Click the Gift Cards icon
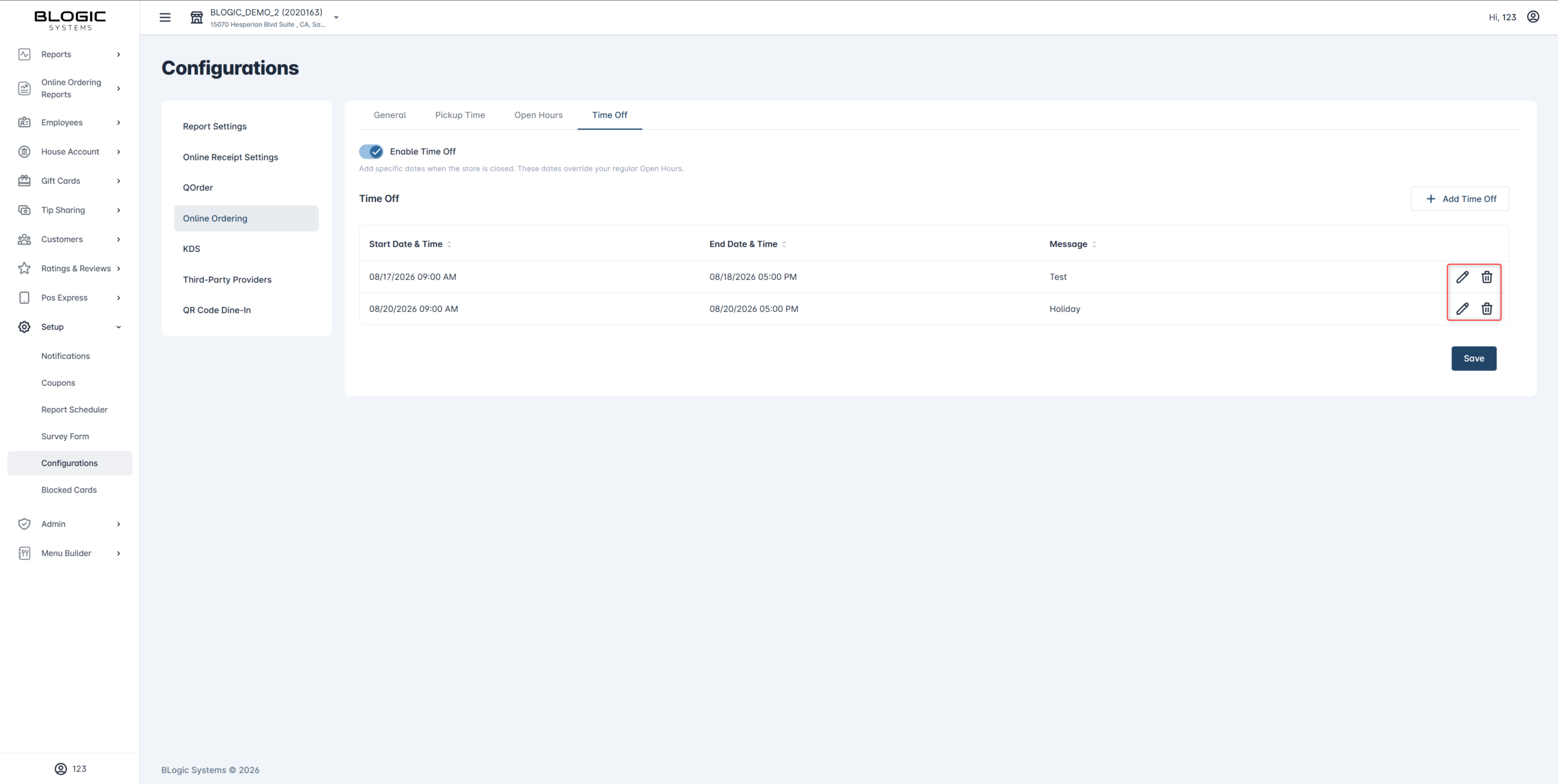This screenshot has height=784, width=1558. tap(24, 181)
